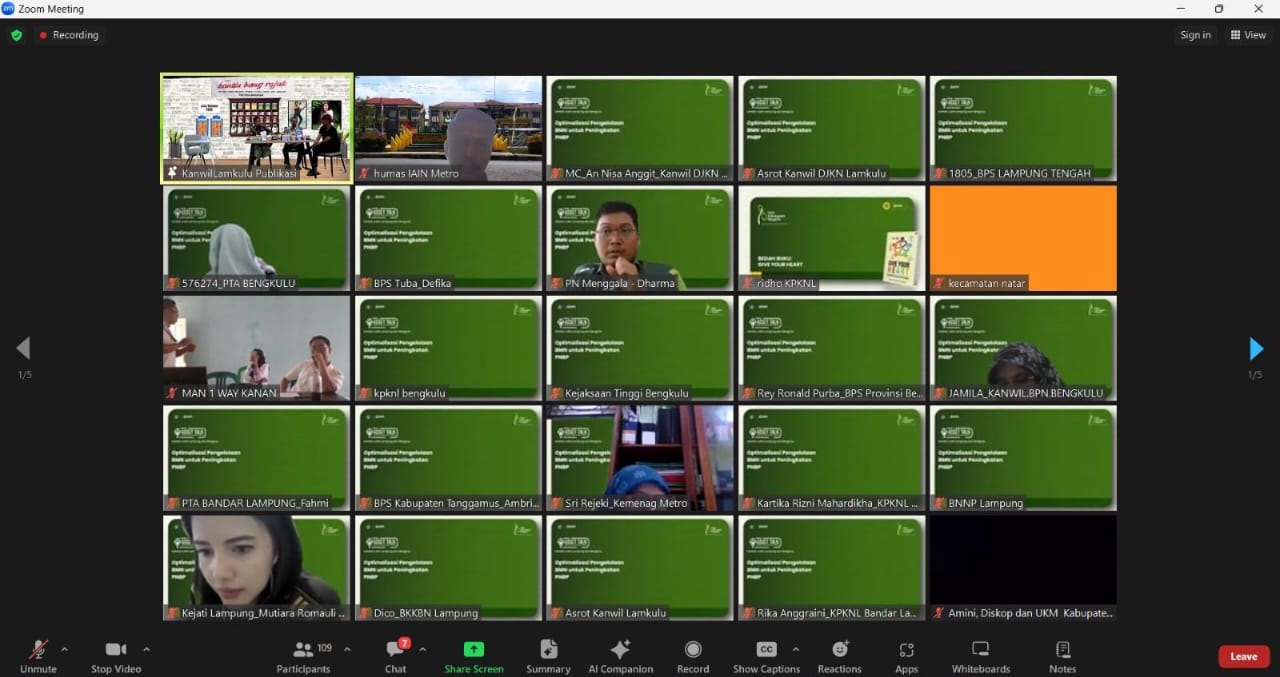Expand video options arrow beside Stop Video
Screen dimensions: 1280x677
tap(146, 649)
